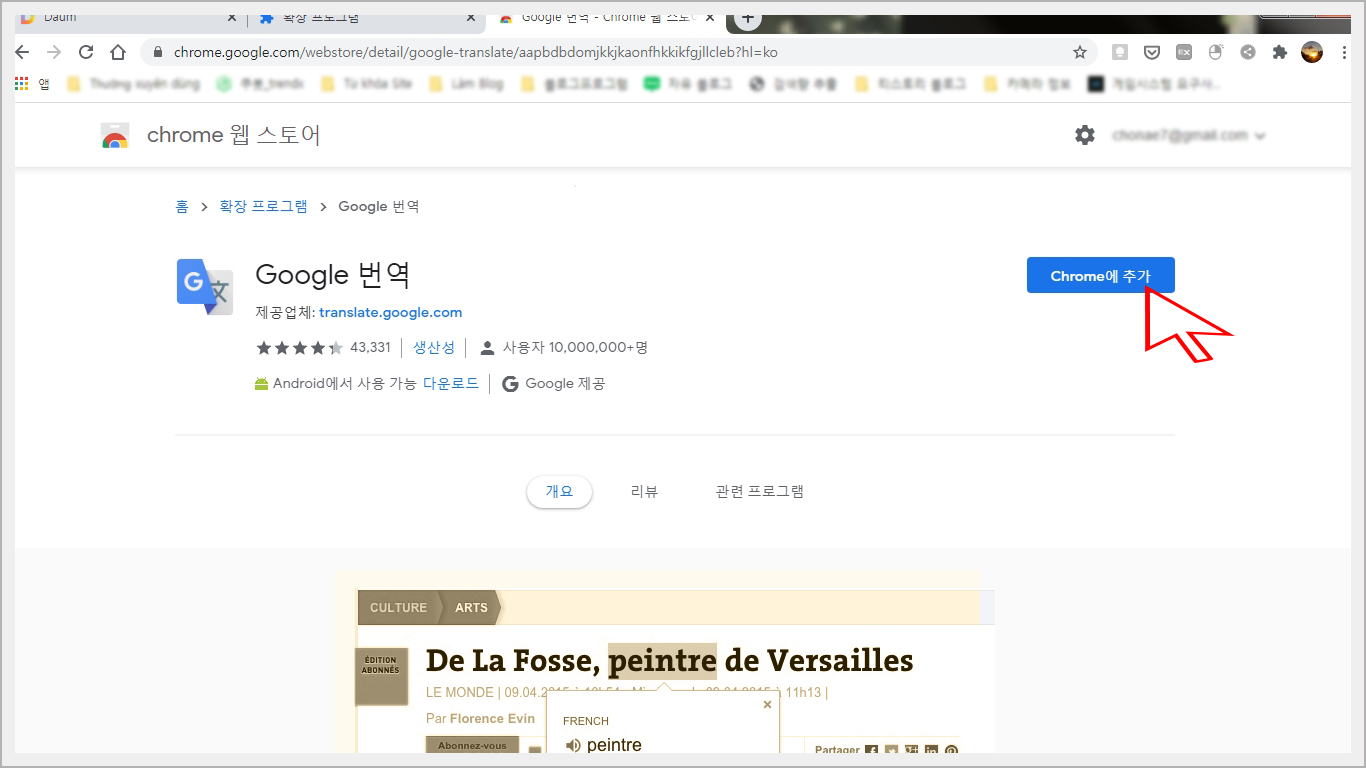This screenshot has width=1366, height=768.
Task: Click the extension preview screenshot image
Action: [x=665, y=662]
